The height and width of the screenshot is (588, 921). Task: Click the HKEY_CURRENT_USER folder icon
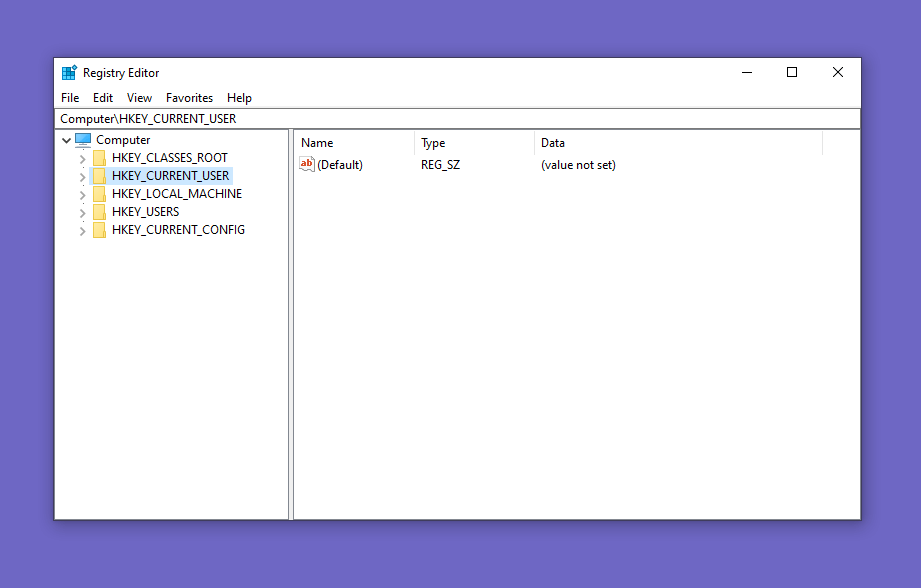tap(99, 176)
